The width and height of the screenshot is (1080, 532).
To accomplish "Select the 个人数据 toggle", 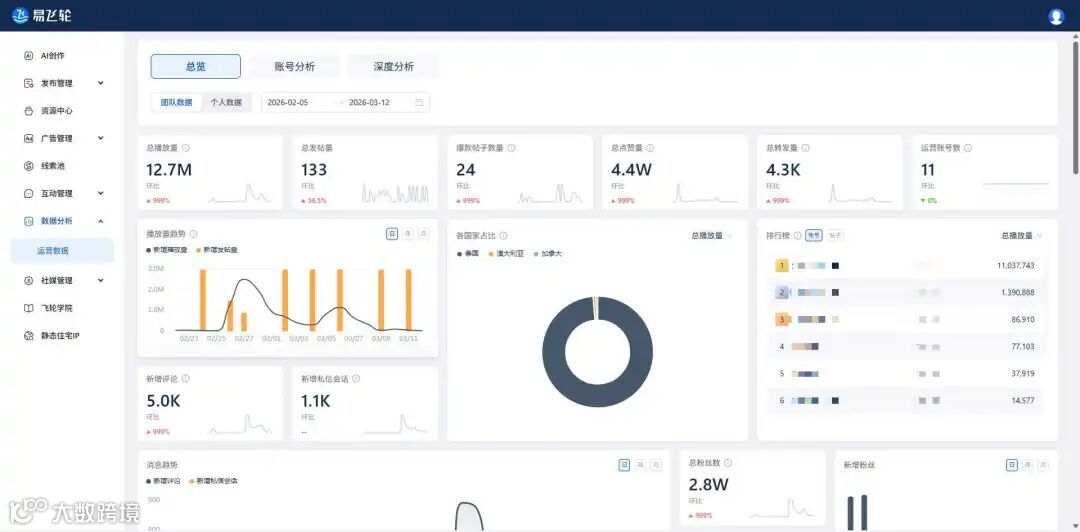I will point(226,102).
